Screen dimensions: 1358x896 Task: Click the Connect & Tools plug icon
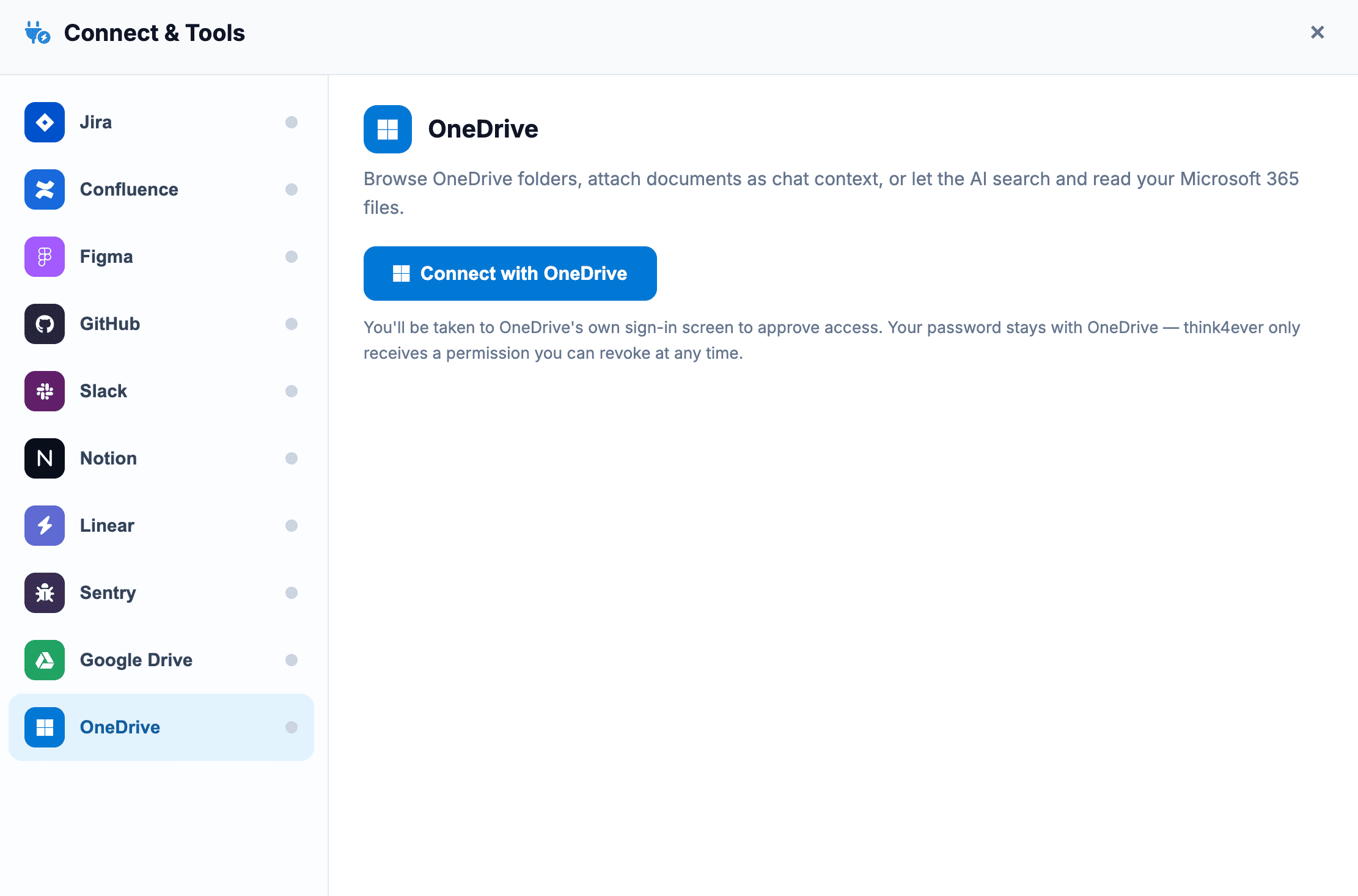pos(37,32)
